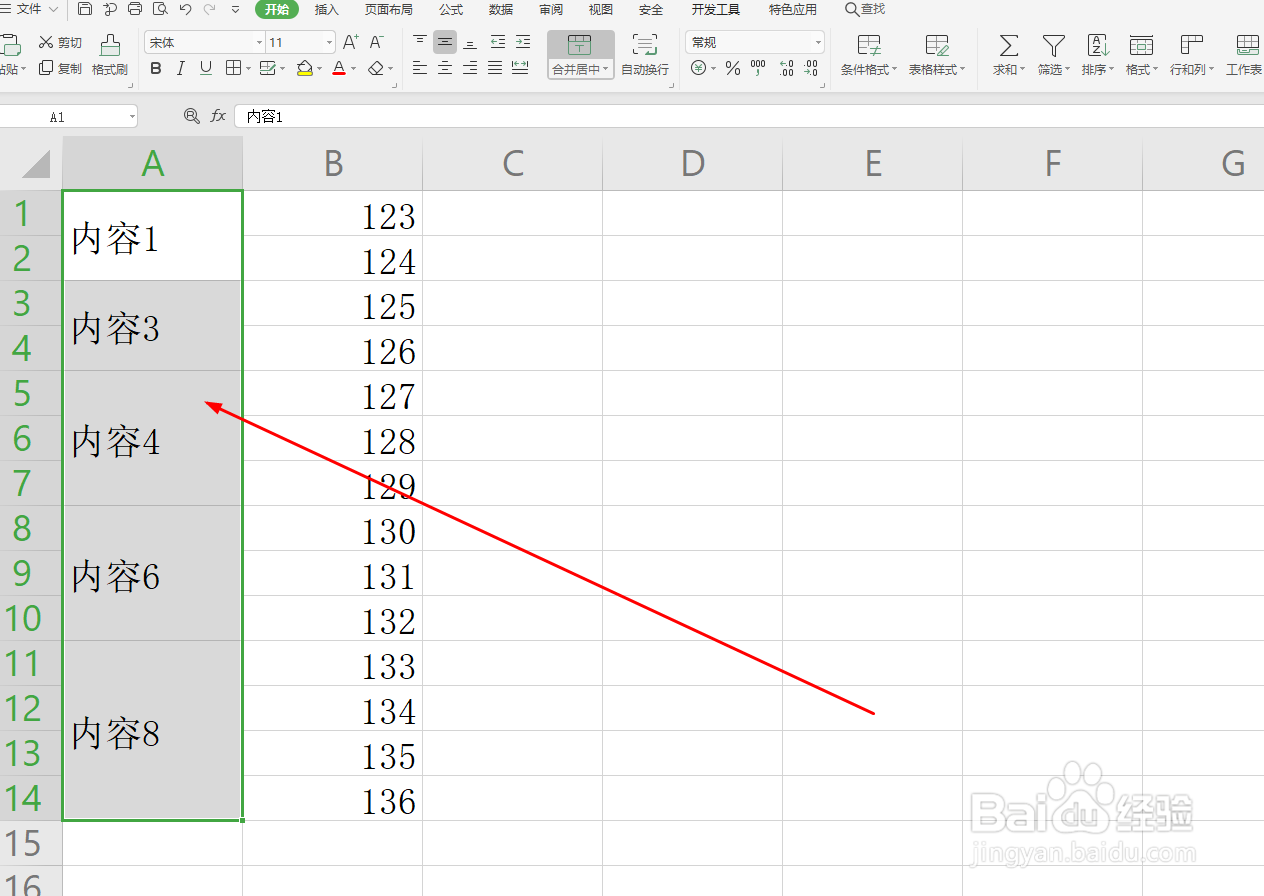Open the Developer Tools (开发工具) tab

pyautogui.click(x=716, y=9)
